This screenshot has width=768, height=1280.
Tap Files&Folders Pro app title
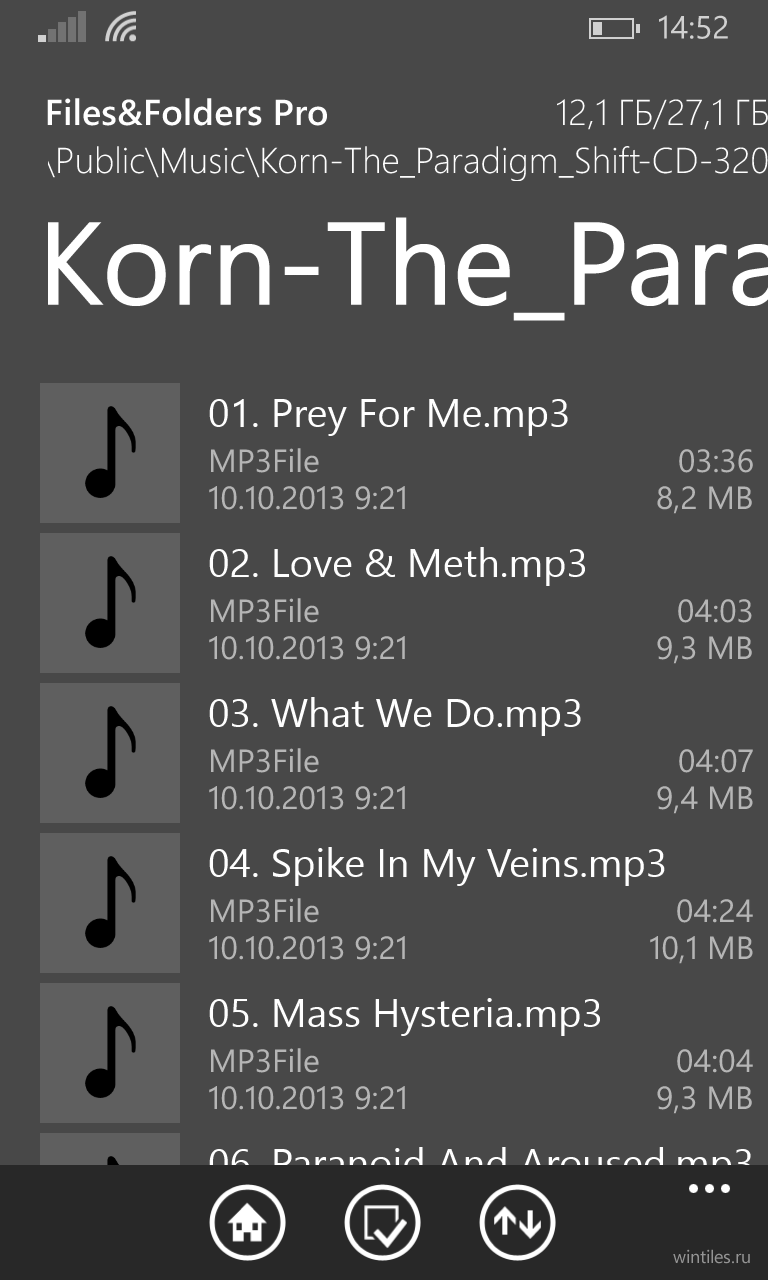187,114
